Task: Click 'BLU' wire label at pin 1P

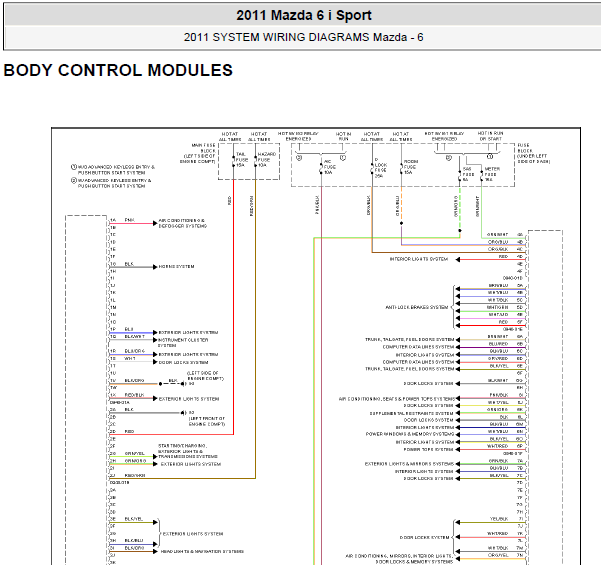Action: point(129,329)
